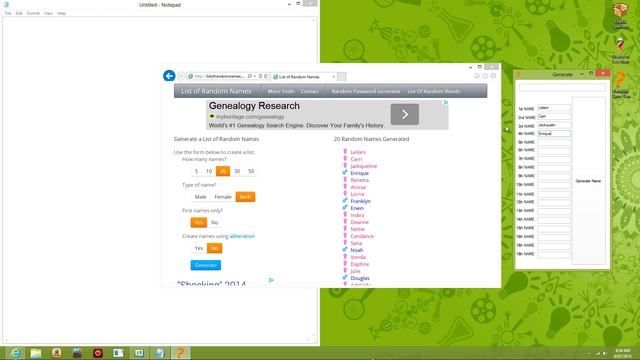Image resolution: width=640 pixels, height=360 pixels.
Task: Select the List of Random Names tab
Action: (302, 77)
